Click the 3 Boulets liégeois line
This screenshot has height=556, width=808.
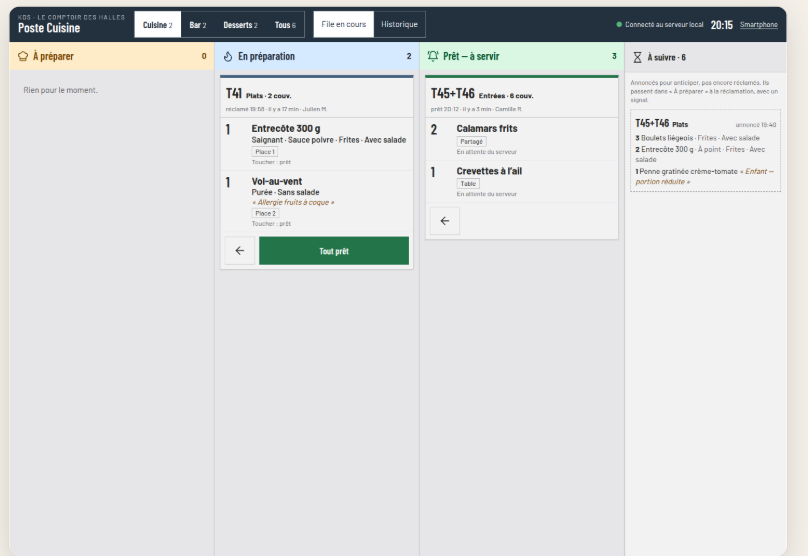pos(697,138)
